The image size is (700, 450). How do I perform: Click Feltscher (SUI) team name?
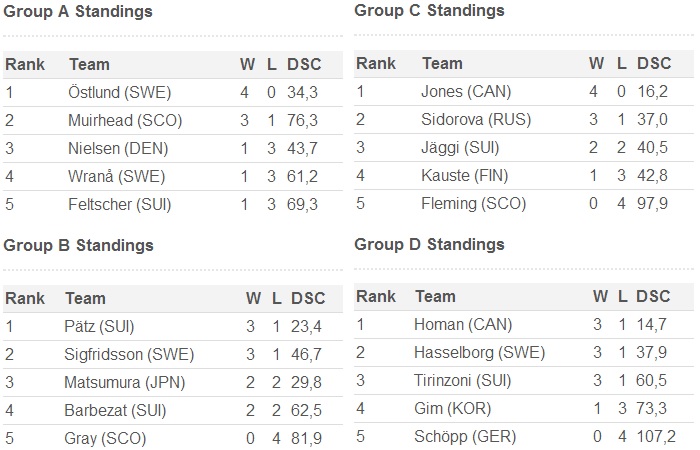point(120,204)
